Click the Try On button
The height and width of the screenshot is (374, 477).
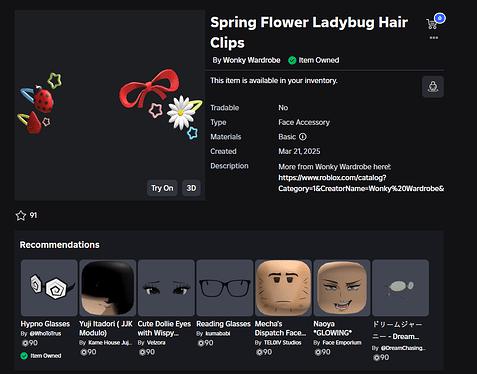tap(162, 188)
